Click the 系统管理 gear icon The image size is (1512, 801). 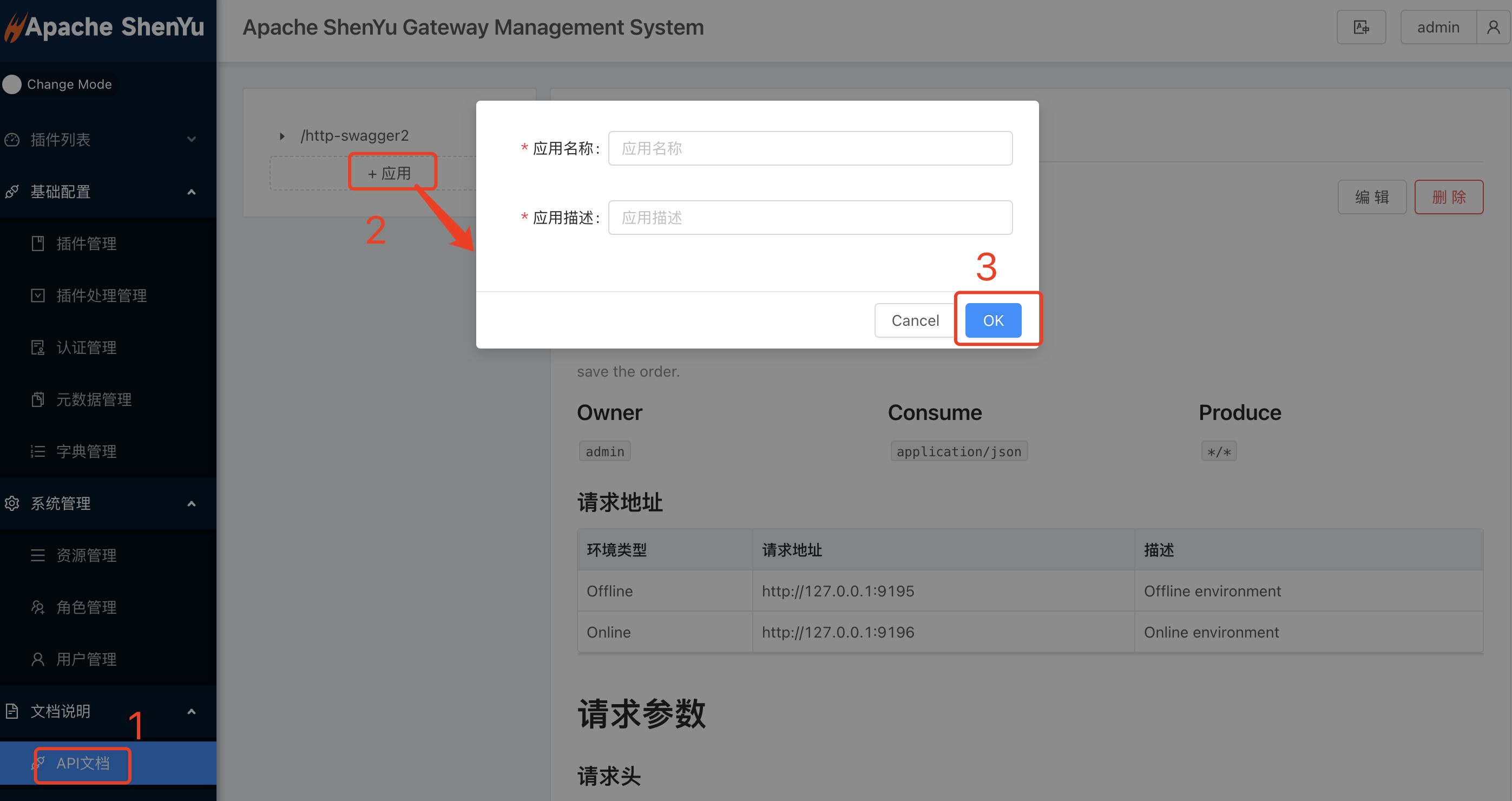click(x=12, y=503)
